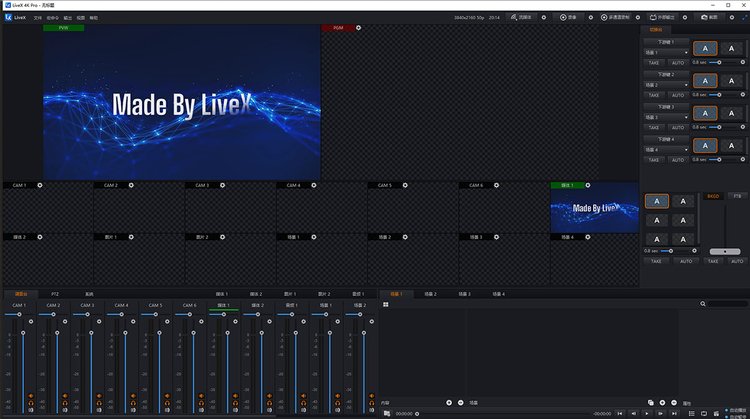Click TAKE button for downstream key 1
The height and width of the screenshot is (419, 750).
(653, 62)
